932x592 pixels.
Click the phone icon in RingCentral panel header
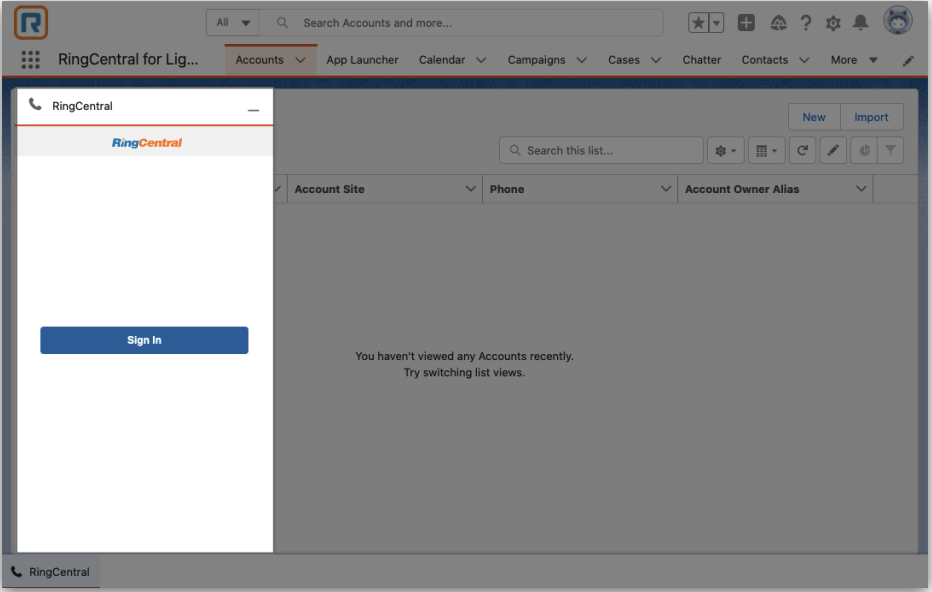coord(36,105)
